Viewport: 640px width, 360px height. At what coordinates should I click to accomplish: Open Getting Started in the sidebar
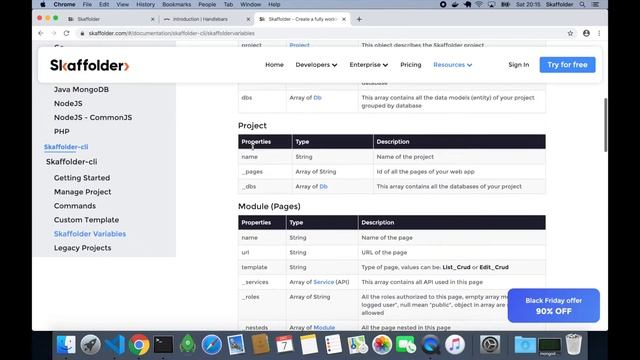82,178
